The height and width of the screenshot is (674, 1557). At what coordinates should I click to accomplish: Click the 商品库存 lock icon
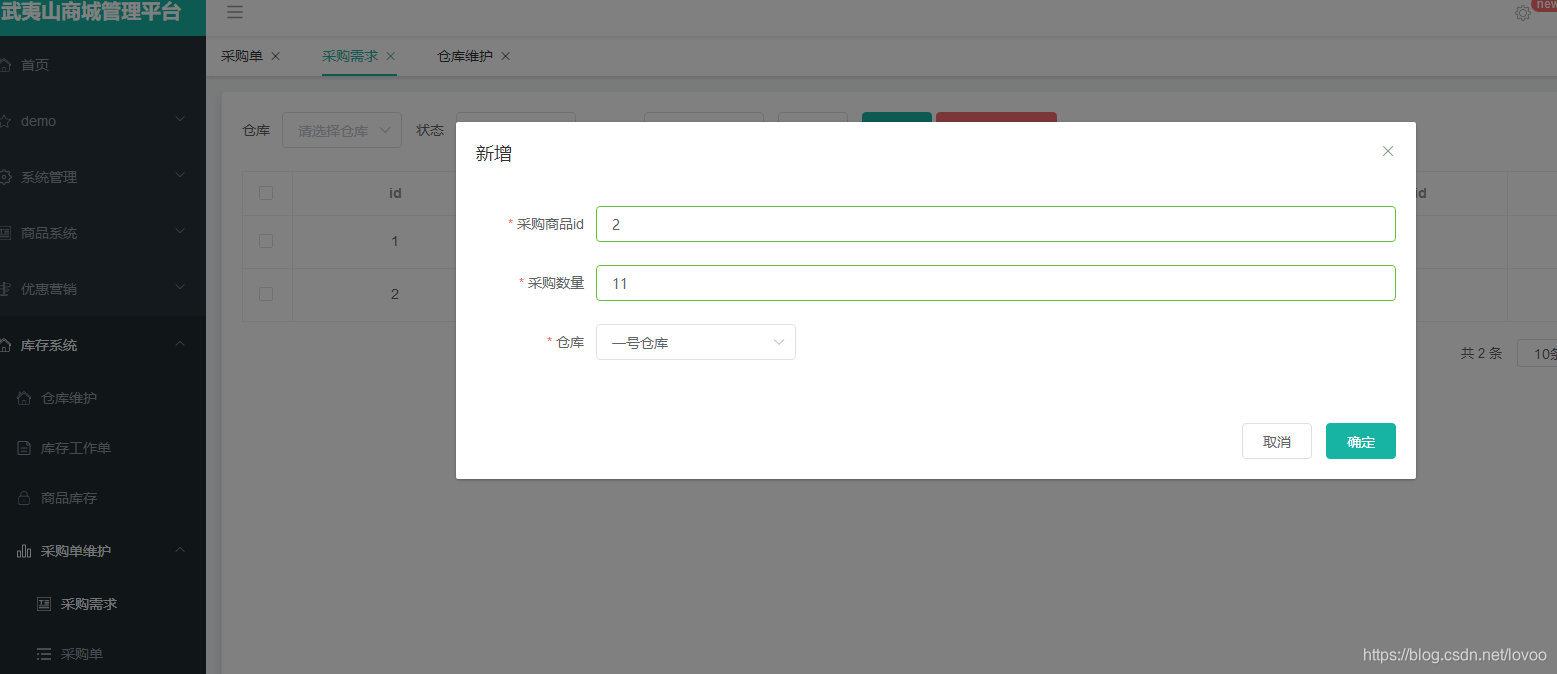[x=25, y=498]
